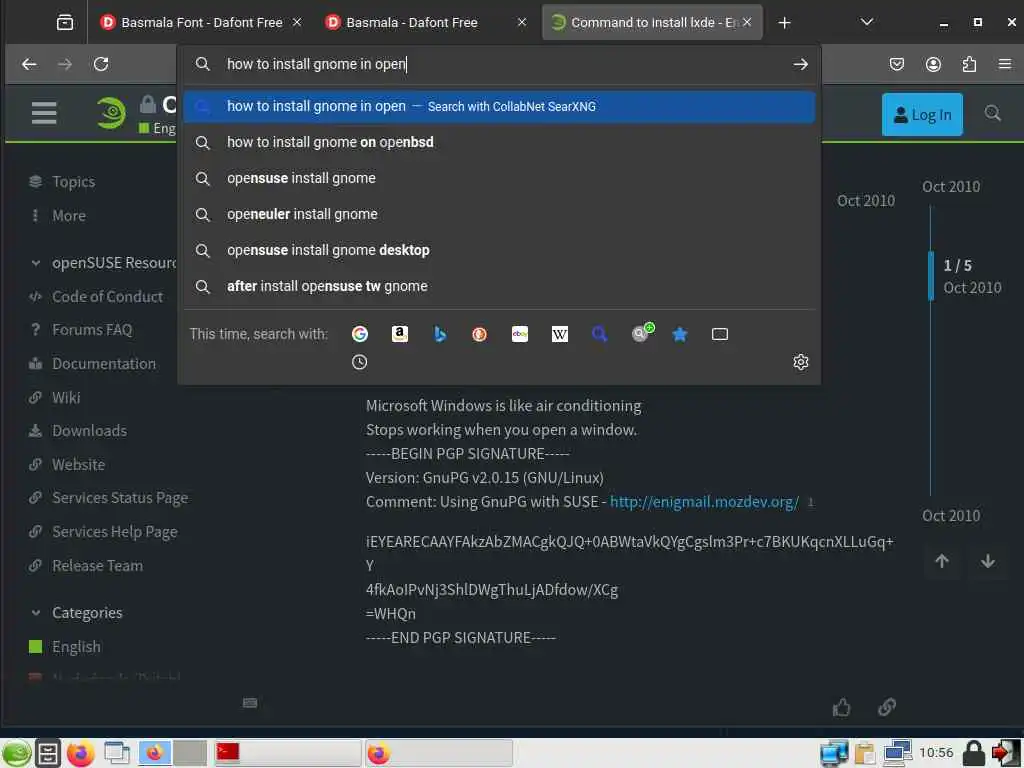
Task: Collapse the openSUSE Resources sidebar section
Action: (x=36, y=263)
